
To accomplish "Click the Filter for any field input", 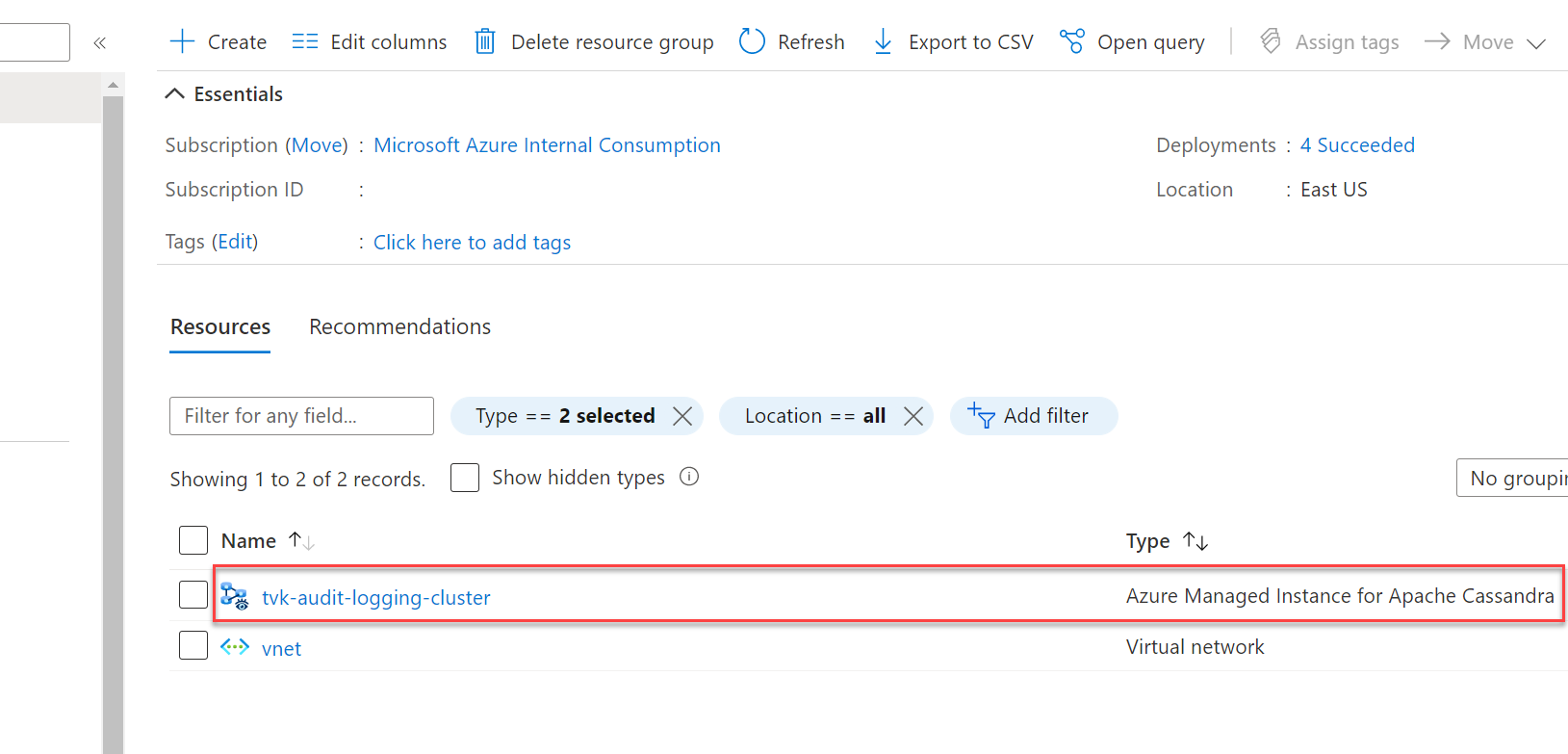I will click(301, 416).
